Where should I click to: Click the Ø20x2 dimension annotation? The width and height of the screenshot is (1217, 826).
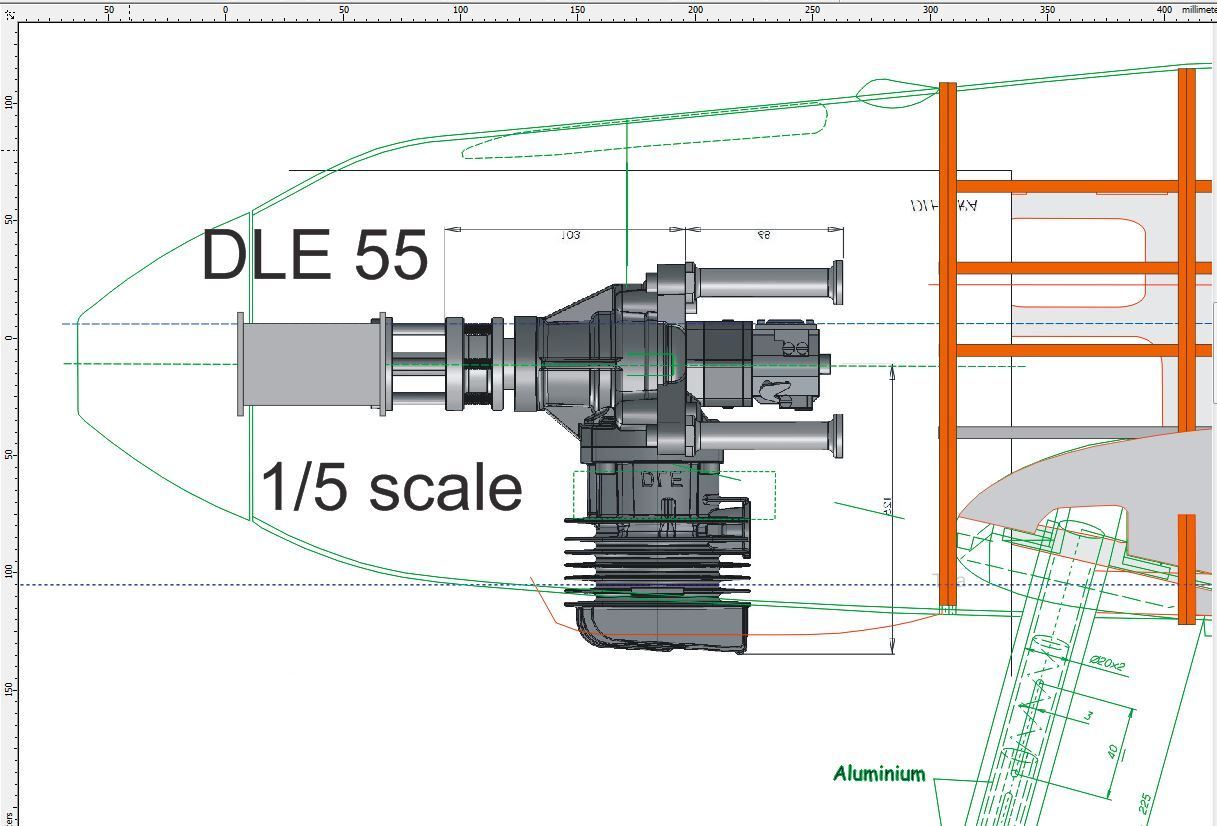coord(1107,664)
